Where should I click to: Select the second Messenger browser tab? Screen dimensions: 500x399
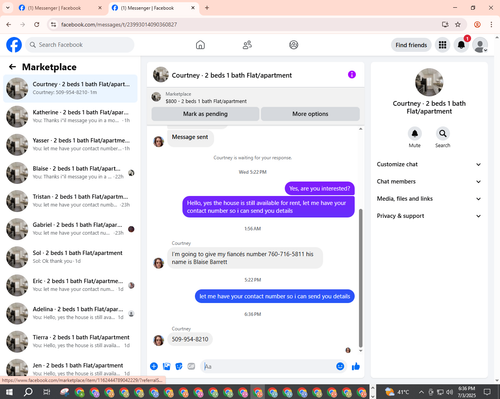coord(153,8)
